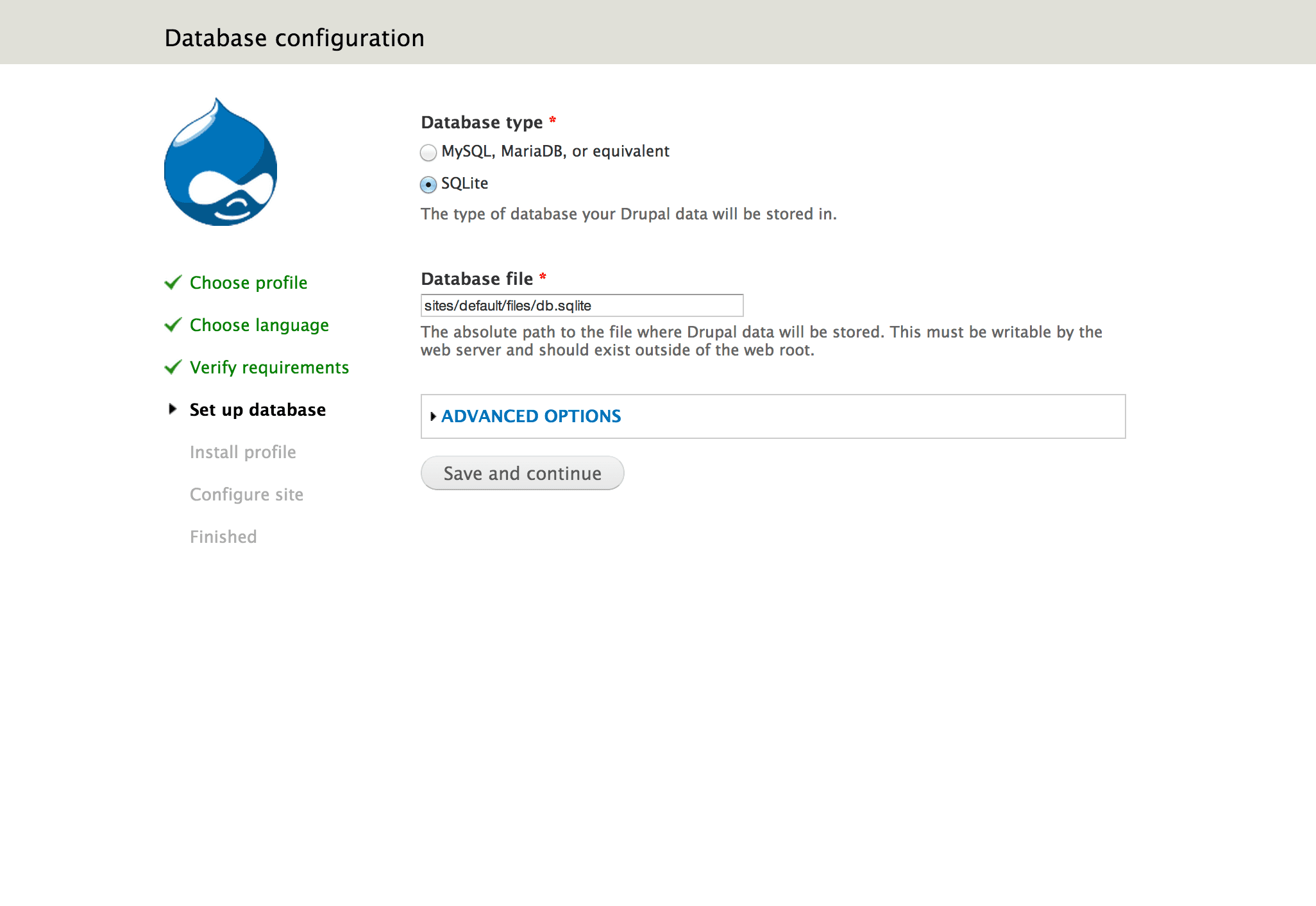The height and width of the screenshot is (906, 1316).
Task: Click the Finished step
Action: tap(223, 537)
